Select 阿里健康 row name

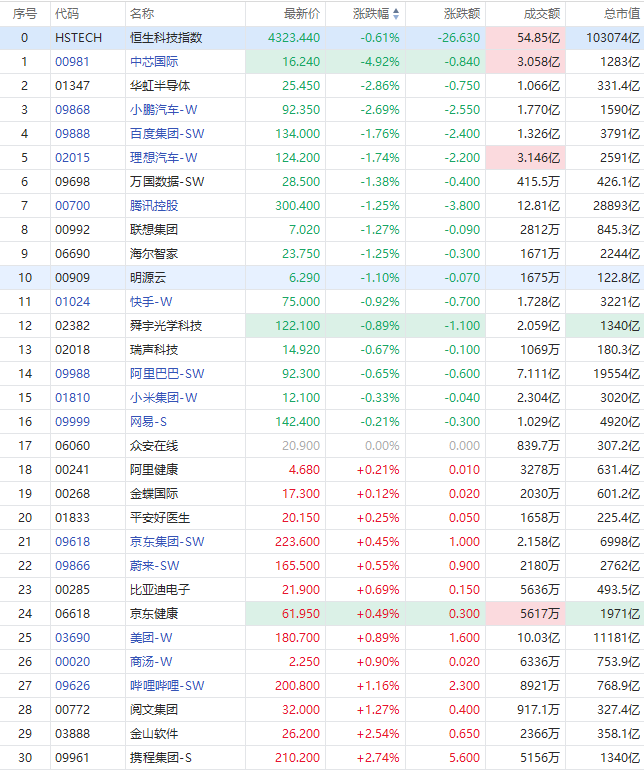pyautogui.click(x=154, y=470)
